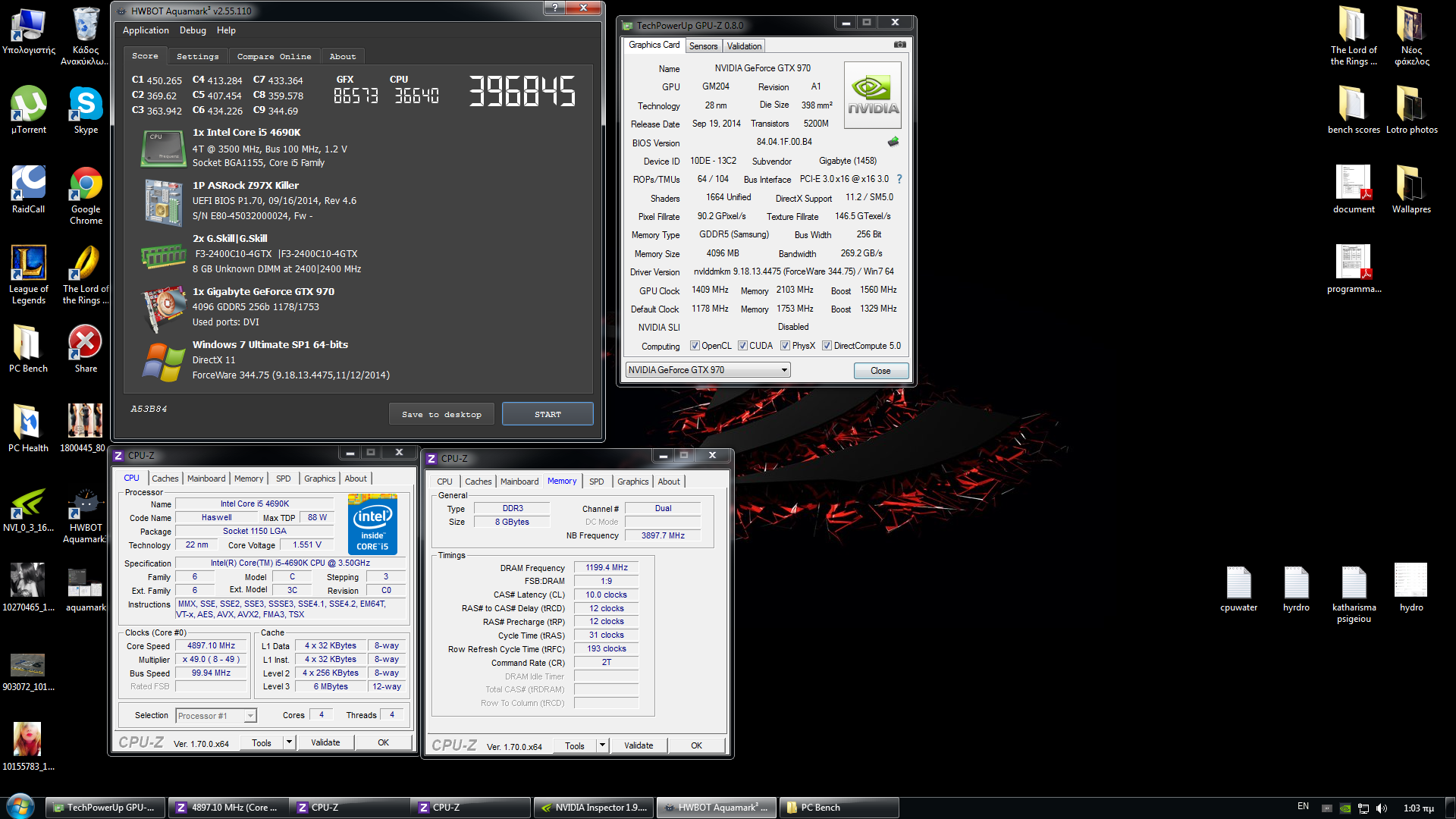Switch to Settings tab in Aquamark
The image size is (1456, 819).
pos(197,56)
